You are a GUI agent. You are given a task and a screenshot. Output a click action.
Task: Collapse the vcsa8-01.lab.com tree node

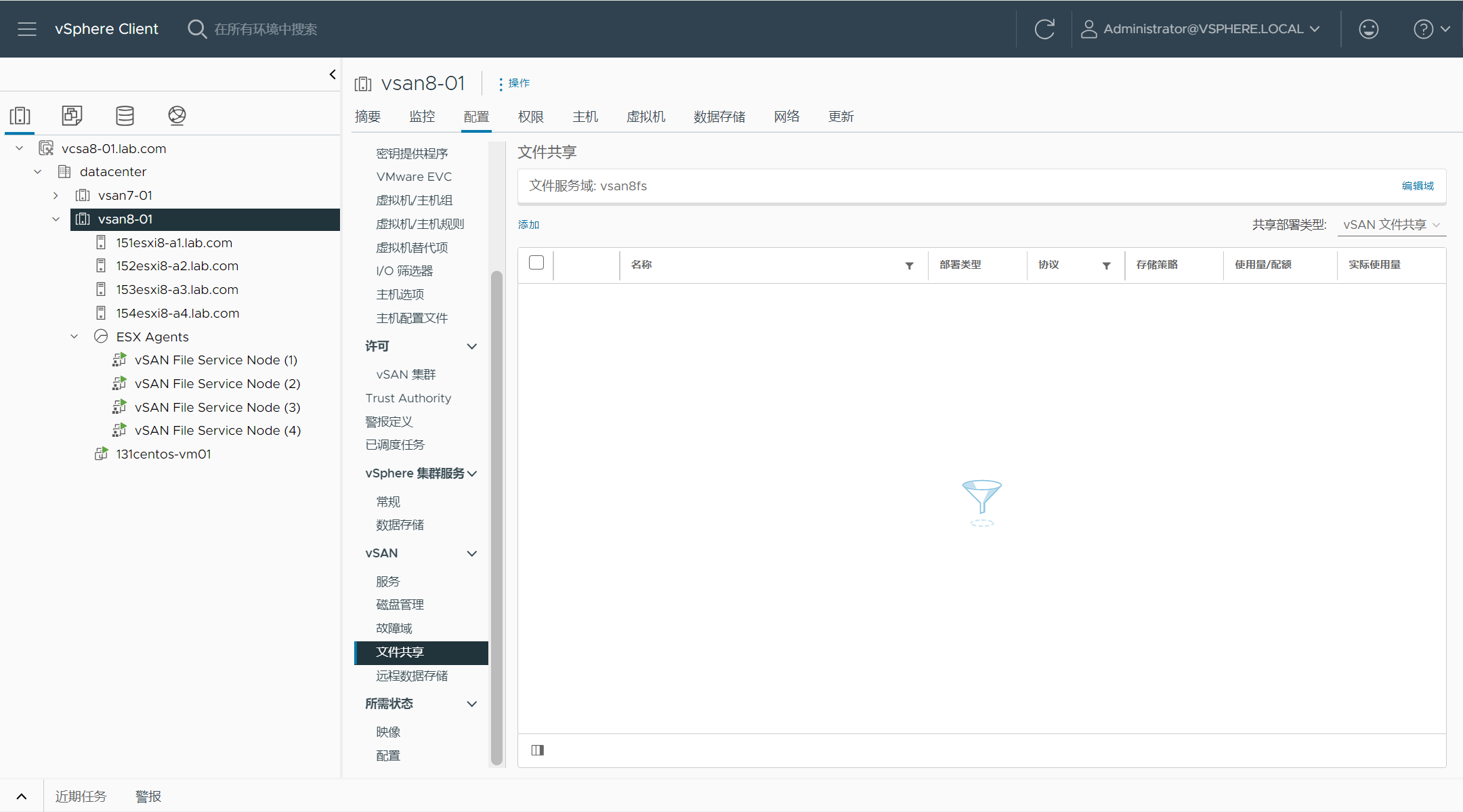(x=20, y=148)
